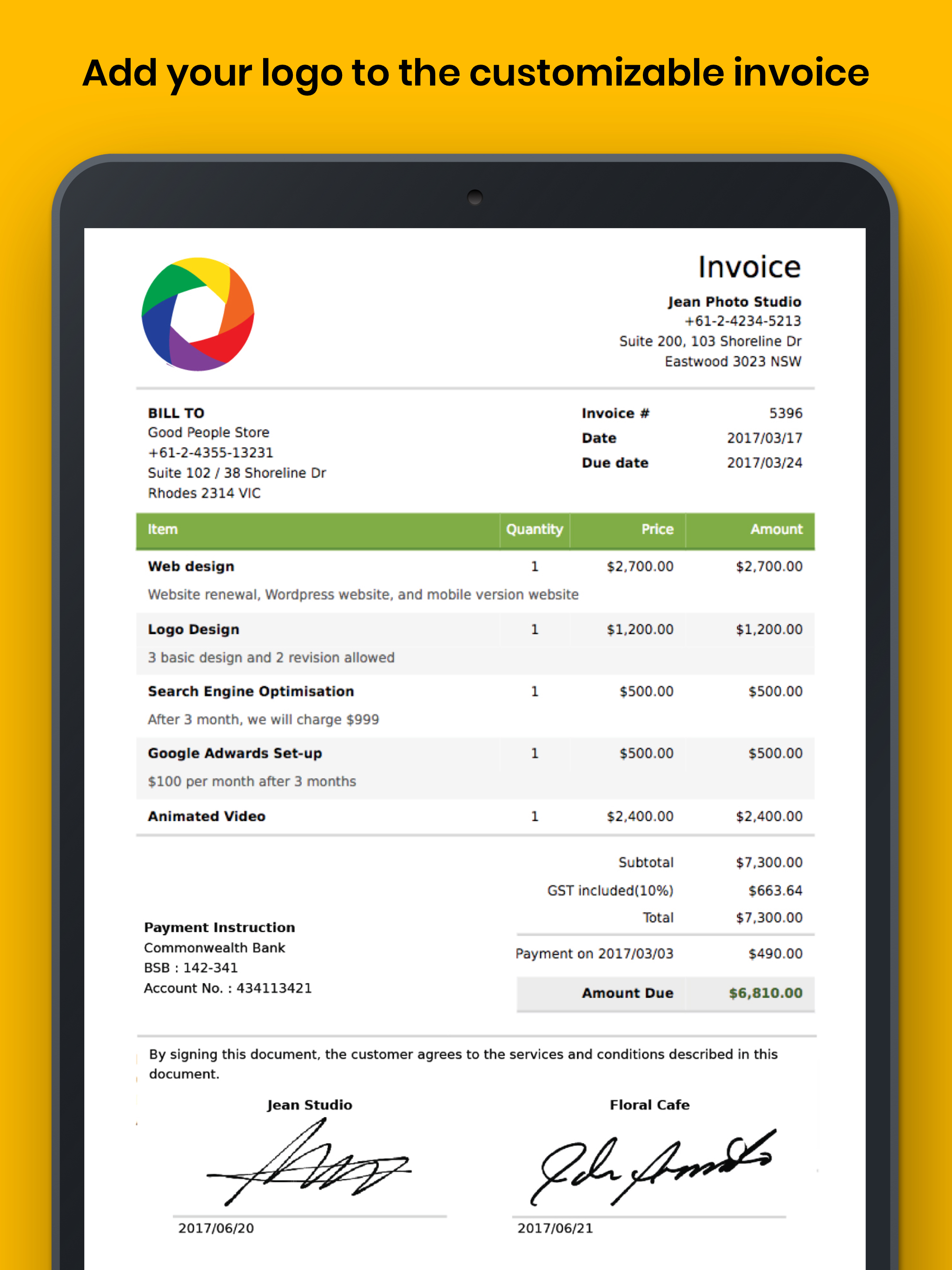Click the Jean Photo Studio business name
This screenshot has height=1270, width=952.
click(x=734, y=302)
